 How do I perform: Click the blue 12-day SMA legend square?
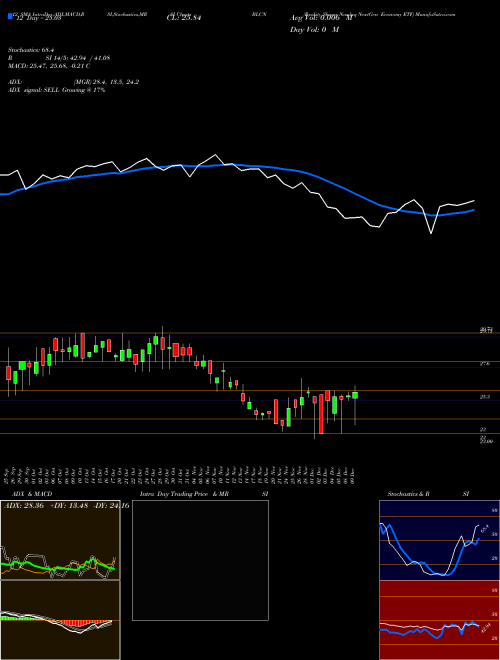click(10, 16)
